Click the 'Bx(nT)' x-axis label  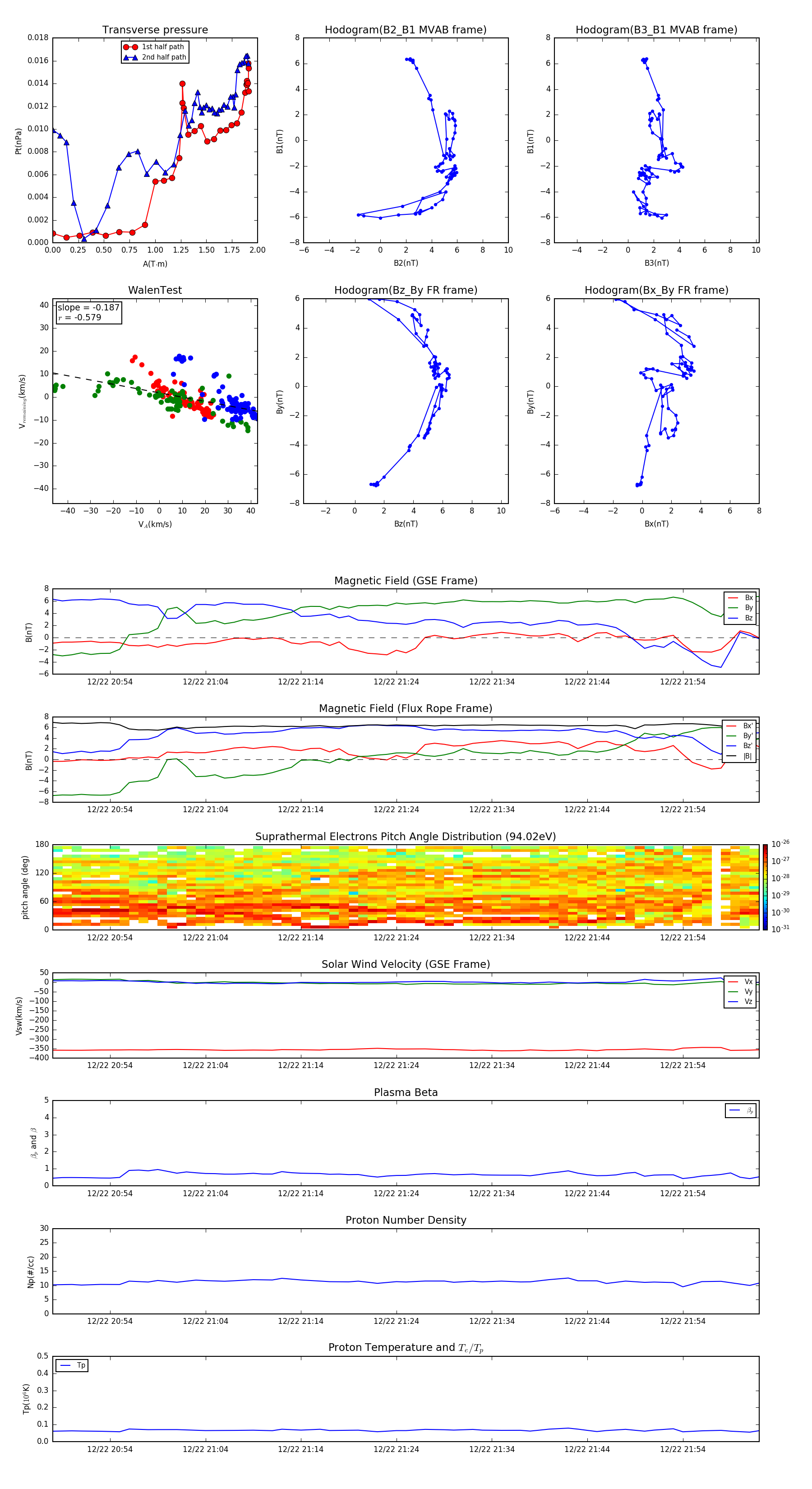click(x=656, y=524)
